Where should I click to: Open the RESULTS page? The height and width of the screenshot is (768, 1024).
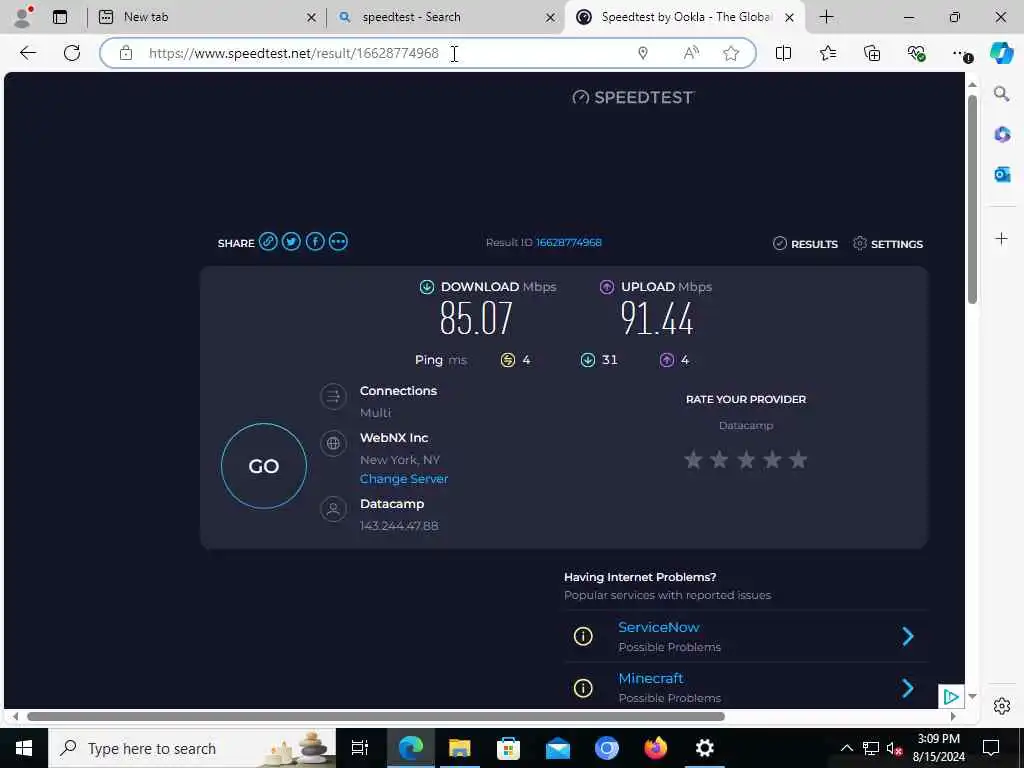(x=805, y=244)
